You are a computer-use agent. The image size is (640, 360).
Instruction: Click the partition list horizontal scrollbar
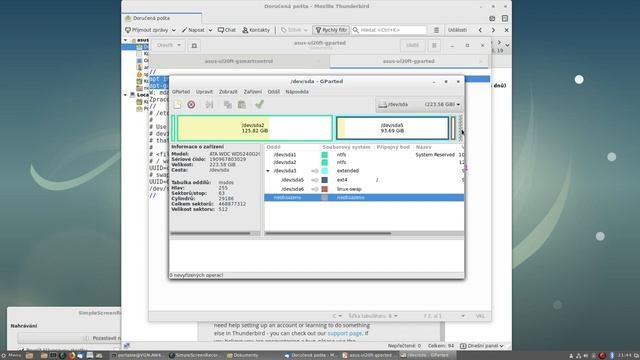click(x=328, y=233)
